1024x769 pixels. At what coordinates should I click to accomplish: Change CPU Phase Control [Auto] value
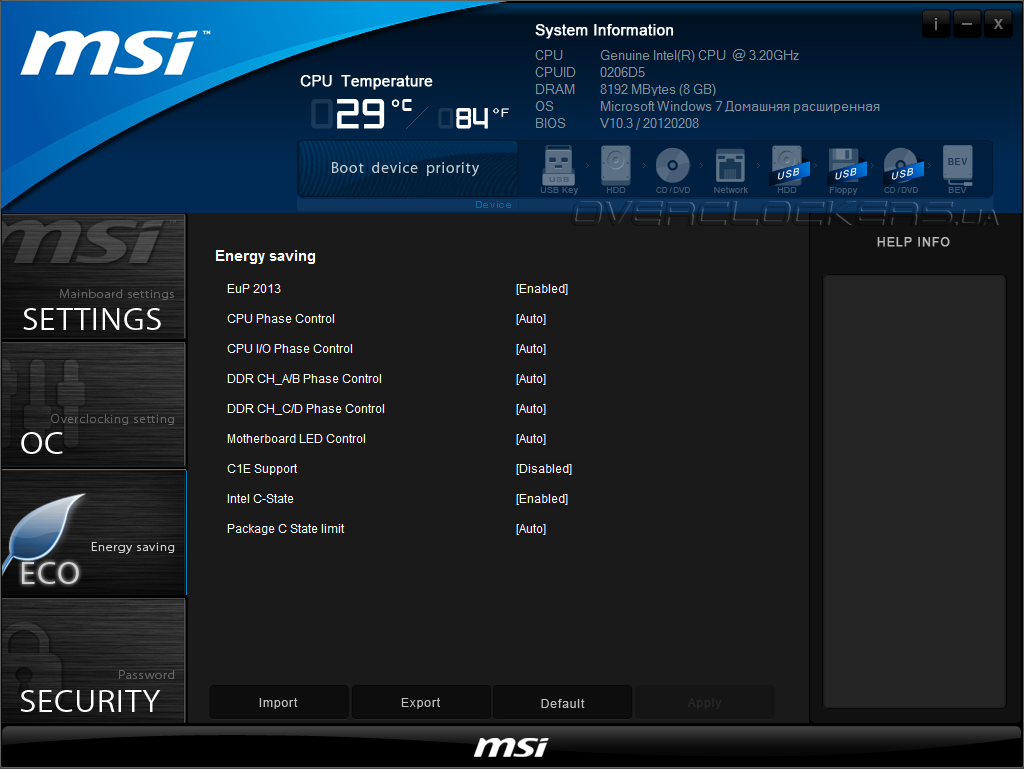[x=531, y=319]
